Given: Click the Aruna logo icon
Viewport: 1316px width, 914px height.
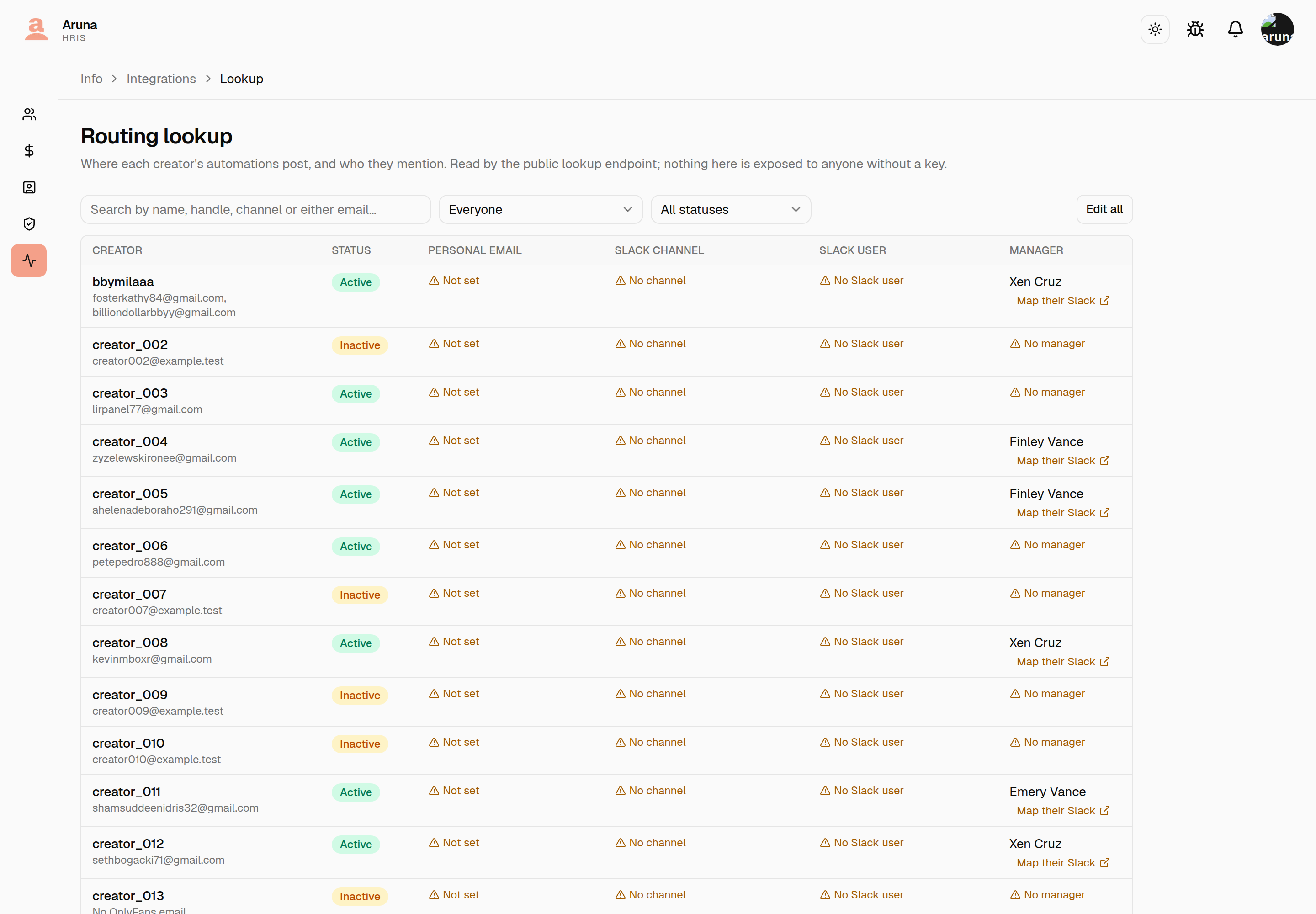Looking at the screenshot, I should (37, 29).
